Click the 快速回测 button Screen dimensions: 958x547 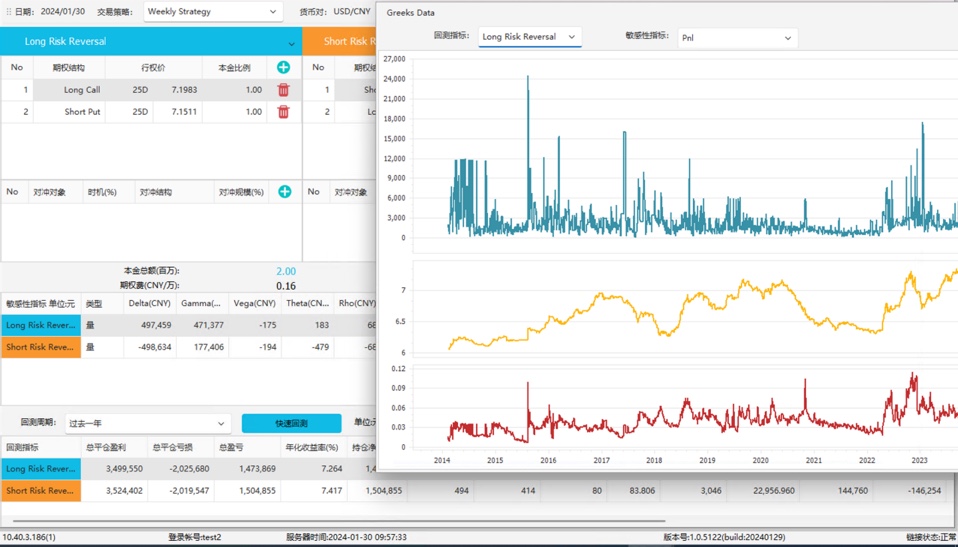coord(291,423)
